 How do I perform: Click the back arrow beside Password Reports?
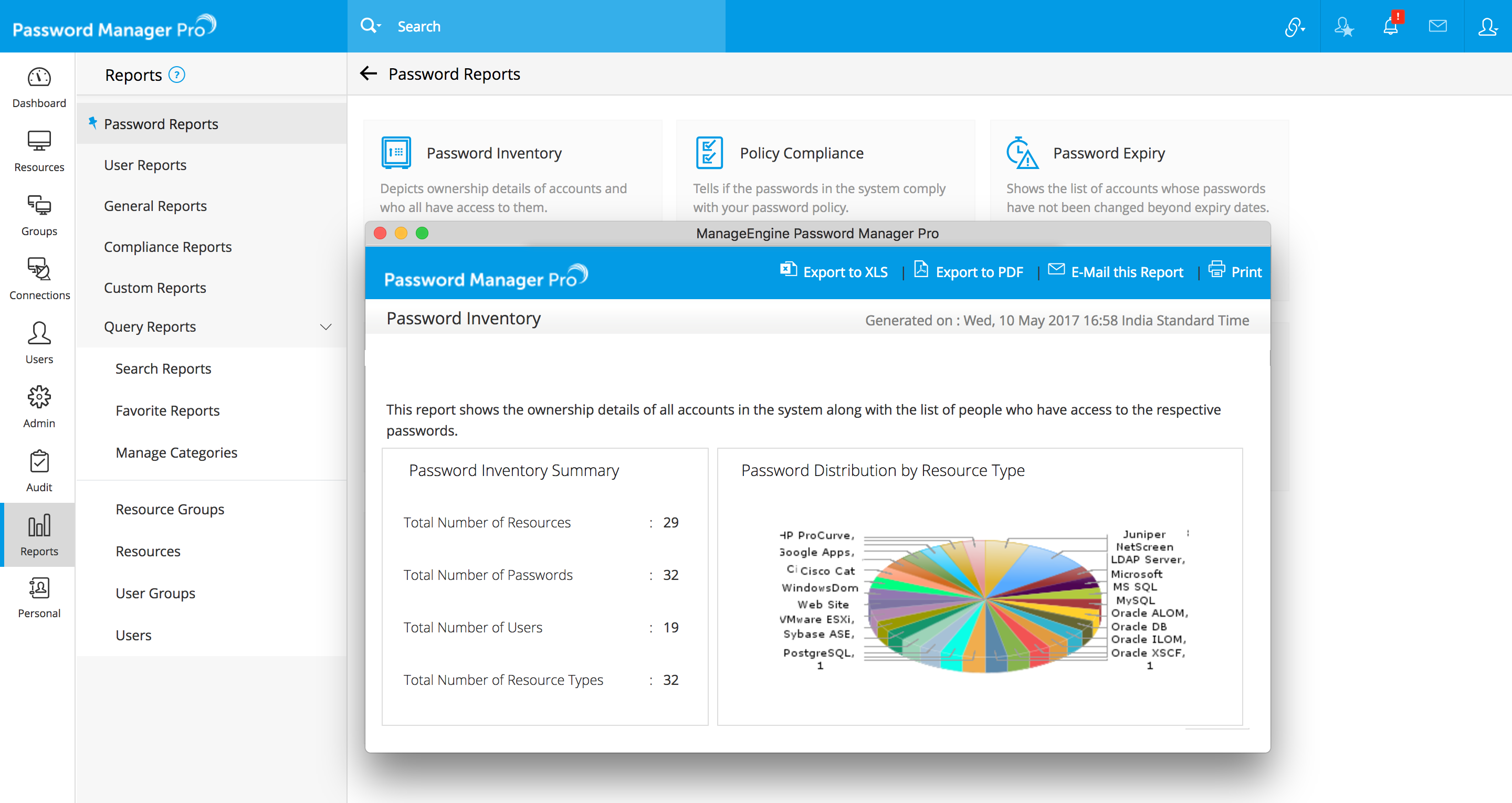tap(368, 73)
